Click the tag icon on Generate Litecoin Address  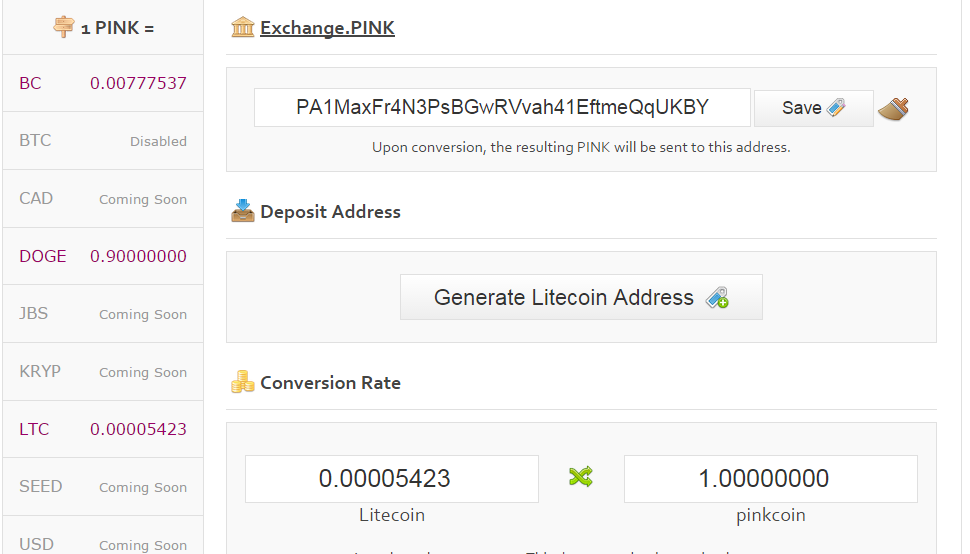[x=717, y=297]
